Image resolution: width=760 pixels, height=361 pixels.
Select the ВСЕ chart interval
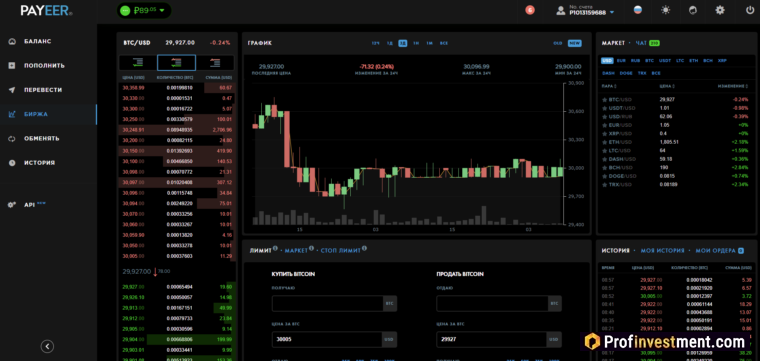point(444,43)
